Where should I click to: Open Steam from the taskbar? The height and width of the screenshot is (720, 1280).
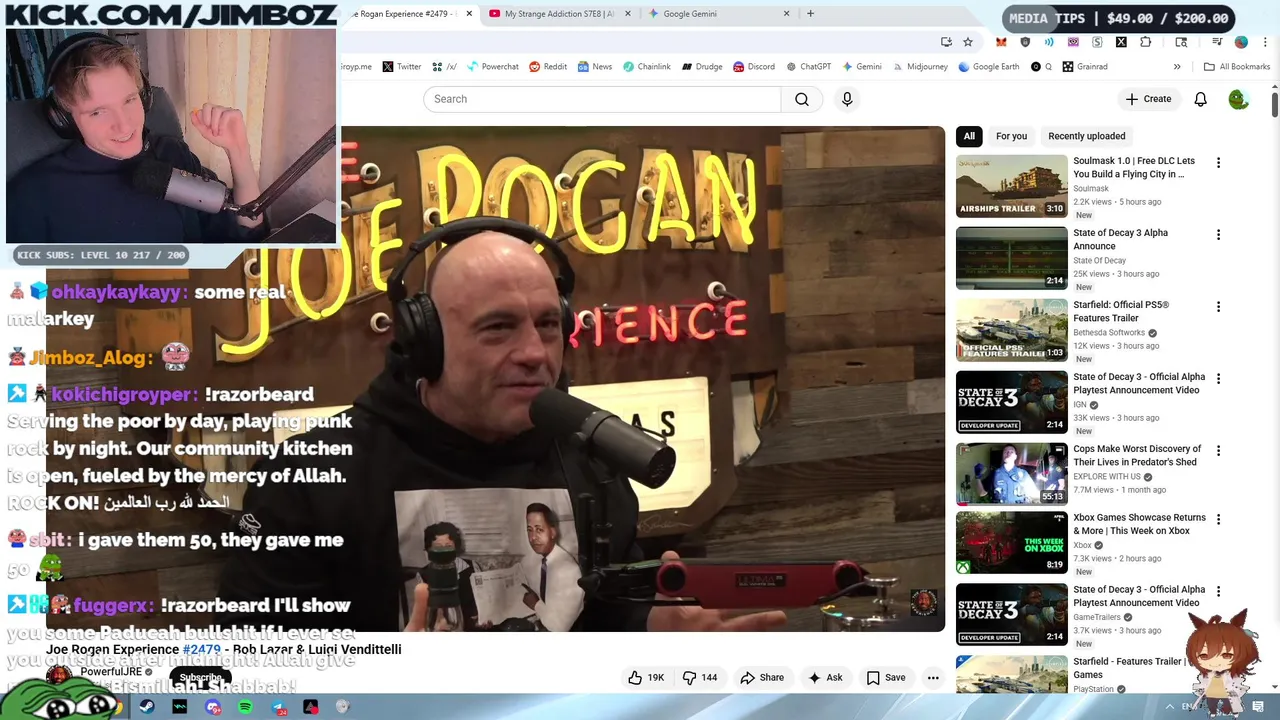147,707
